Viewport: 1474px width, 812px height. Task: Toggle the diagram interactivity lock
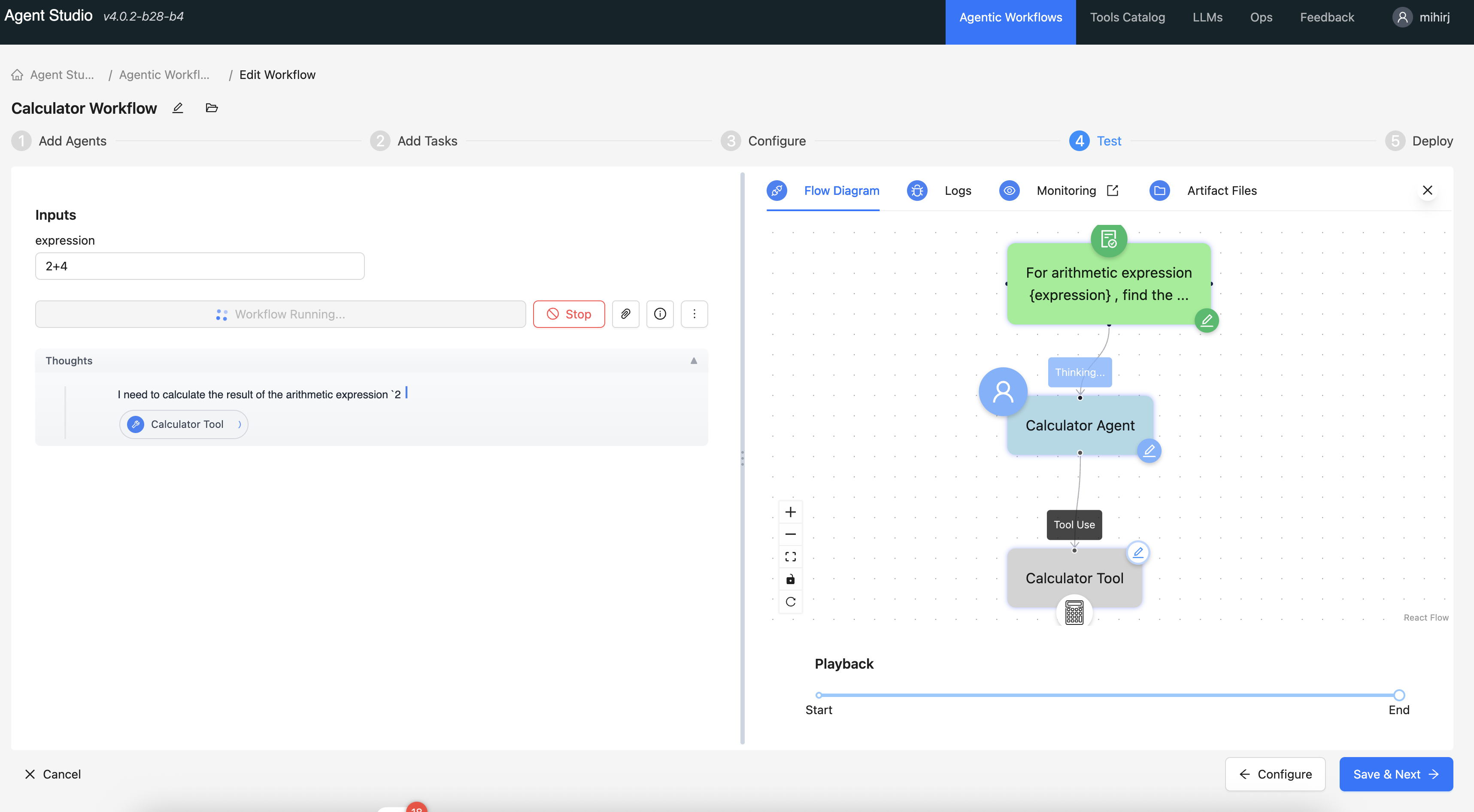[x=790, y=579]
